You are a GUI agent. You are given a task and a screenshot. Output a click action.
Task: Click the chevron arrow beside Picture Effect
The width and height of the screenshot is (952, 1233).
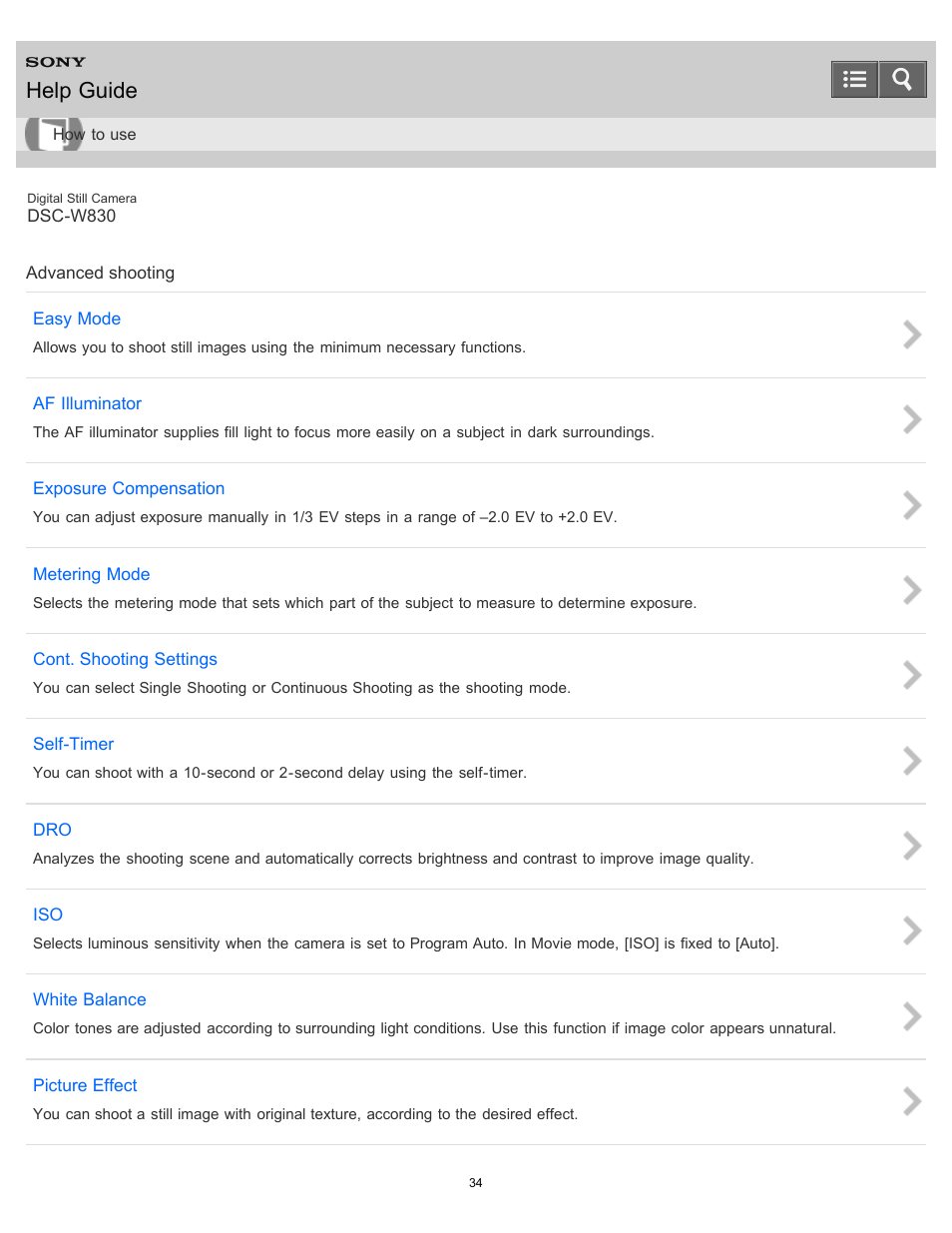coord(911,1101)
